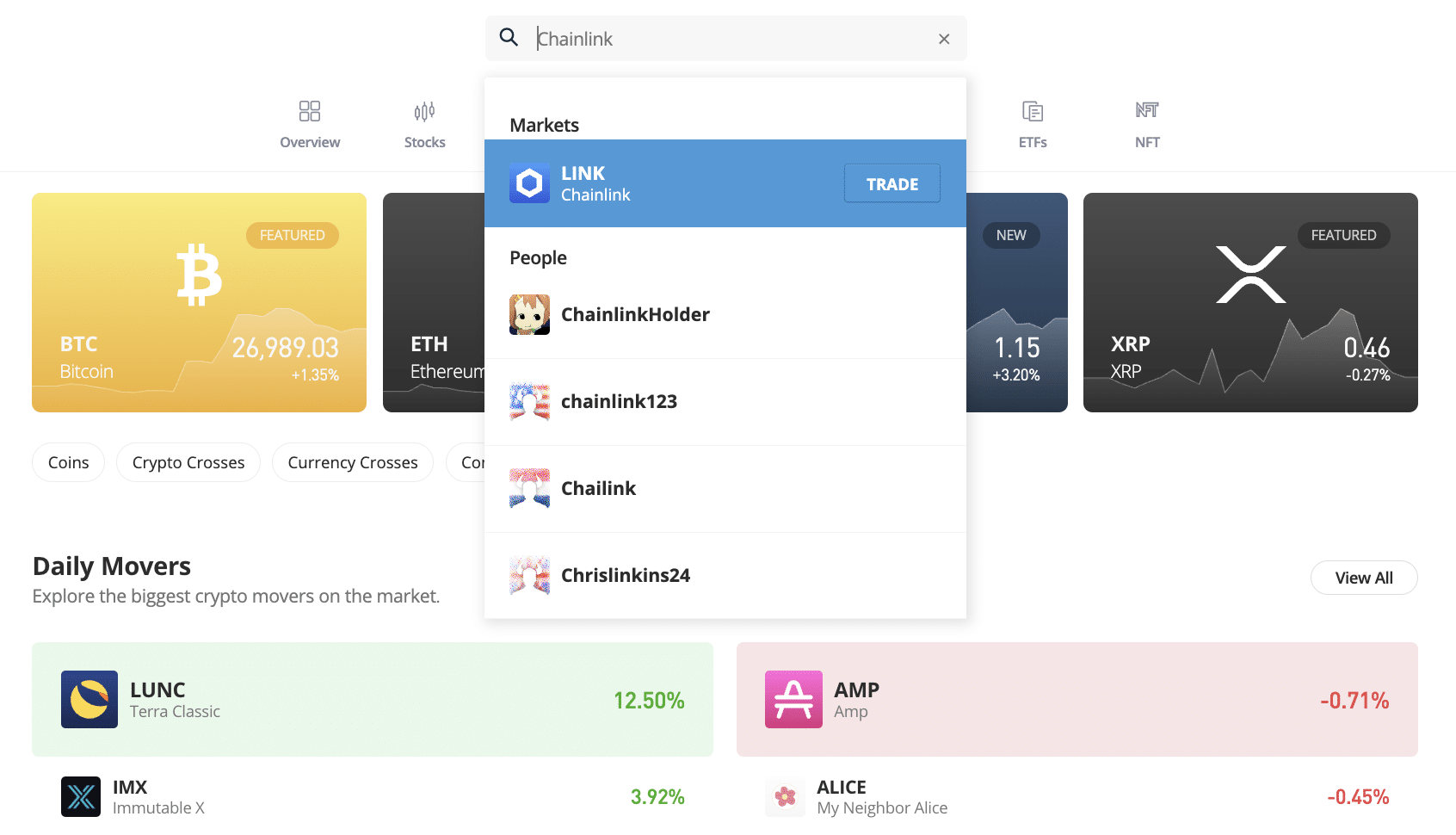Viewport: 1456px width, 835px height.
Task: Switch to the Overview tab label
Action: (x=310, y=142)
